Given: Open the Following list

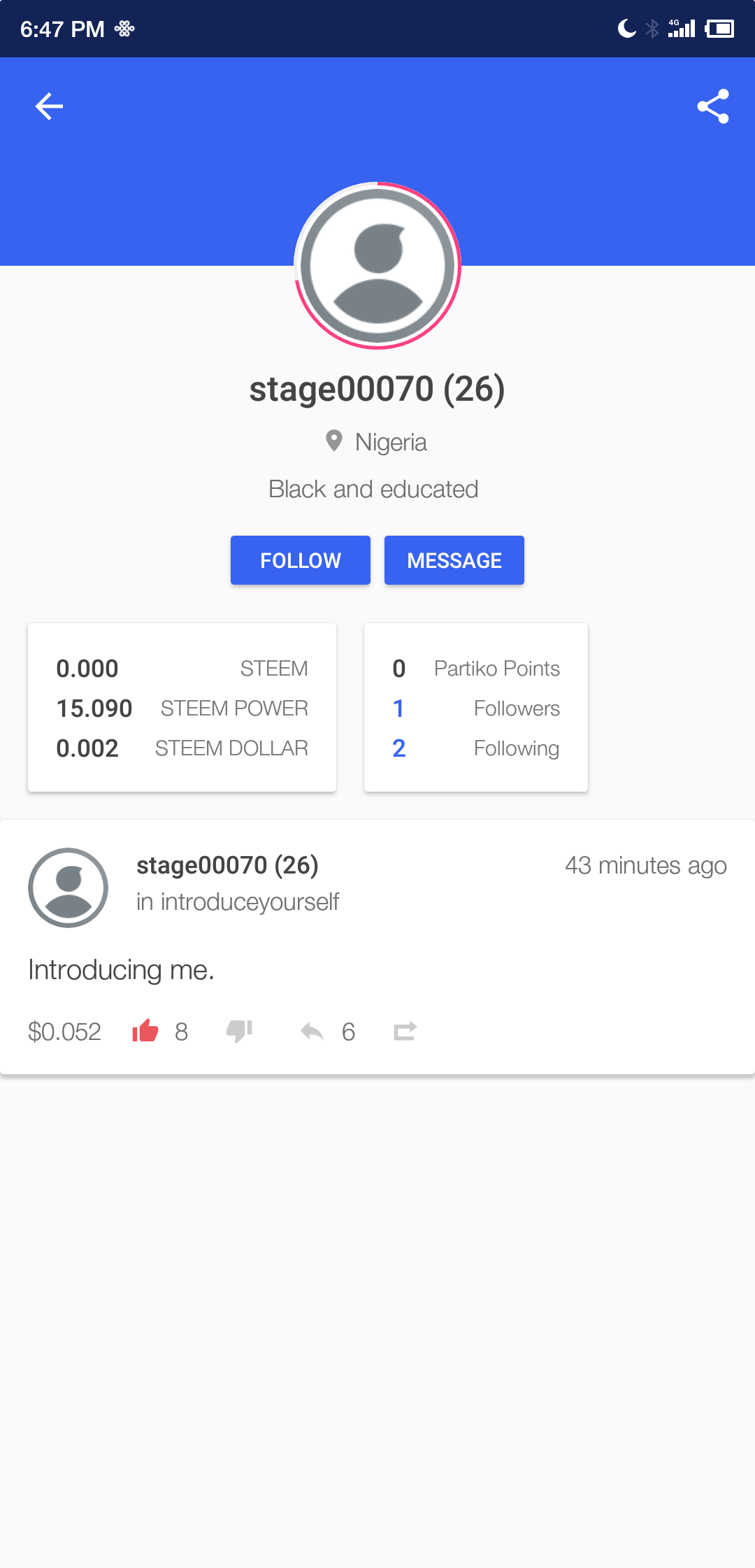Looking at the screenshot, I should [475, 748].
